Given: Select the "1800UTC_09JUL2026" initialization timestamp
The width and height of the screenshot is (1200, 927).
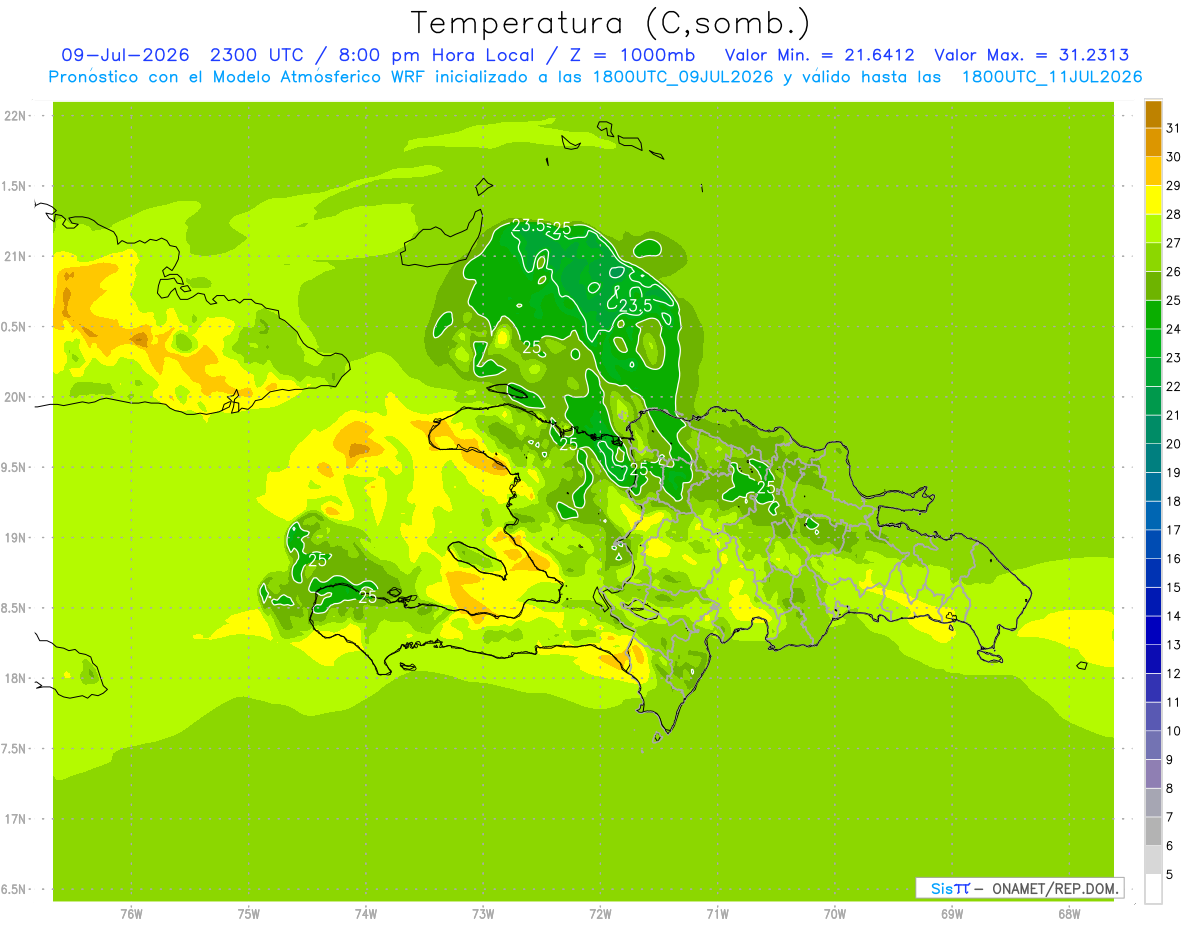Looking at the screenshot, I should click(x=683, y=77).
